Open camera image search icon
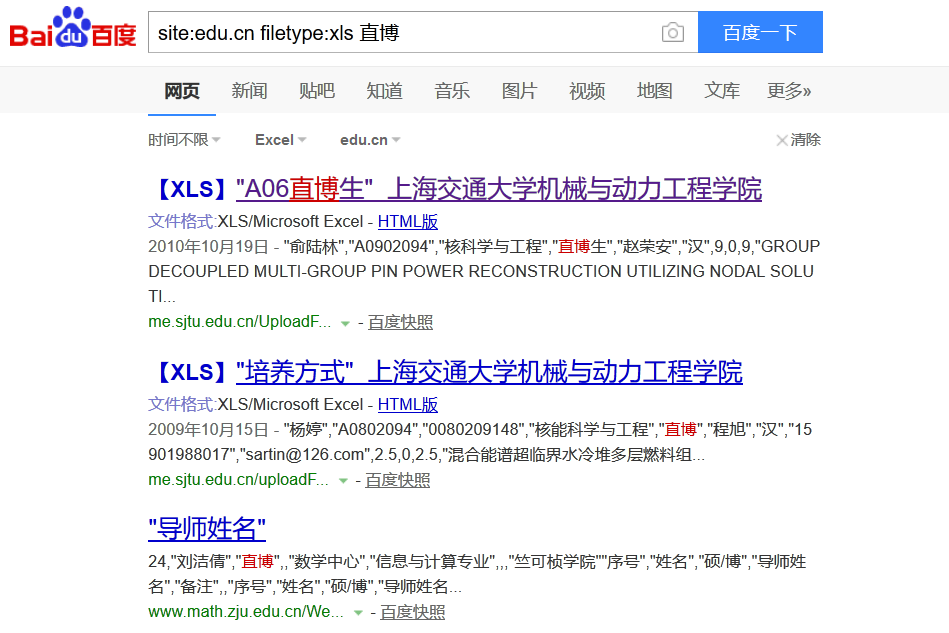949x633 pixels. pos(672,33)
